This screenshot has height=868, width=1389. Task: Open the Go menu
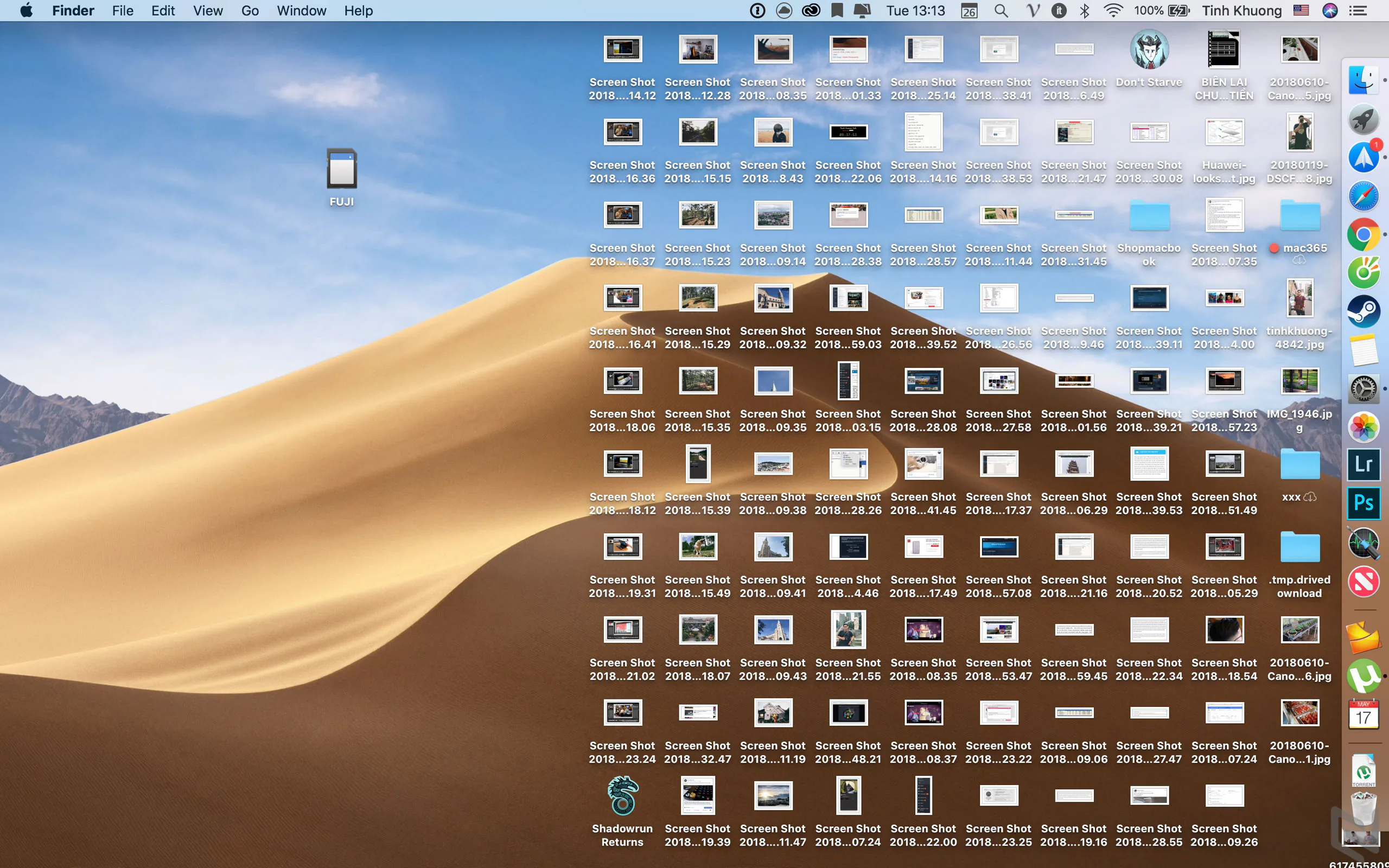click(x=250, y=10)
